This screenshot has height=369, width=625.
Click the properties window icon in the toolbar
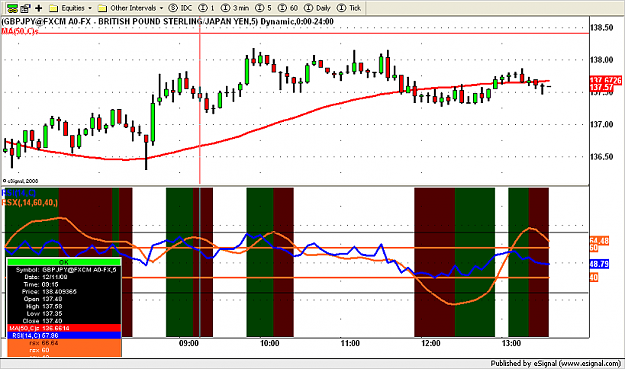tap(26, 8)
